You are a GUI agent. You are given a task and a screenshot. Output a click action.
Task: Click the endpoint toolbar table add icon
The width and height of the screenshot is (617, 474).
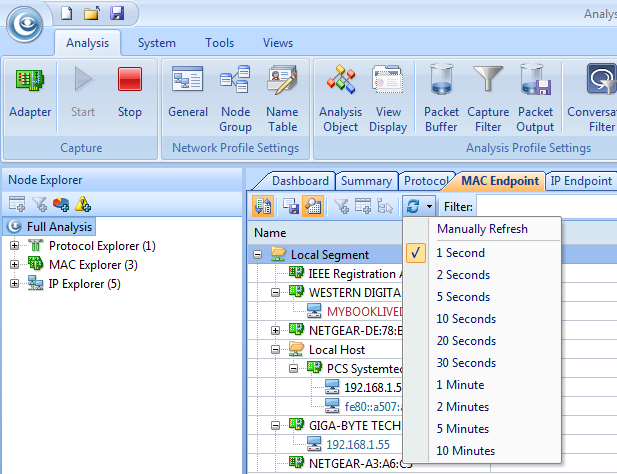[363, 206]
